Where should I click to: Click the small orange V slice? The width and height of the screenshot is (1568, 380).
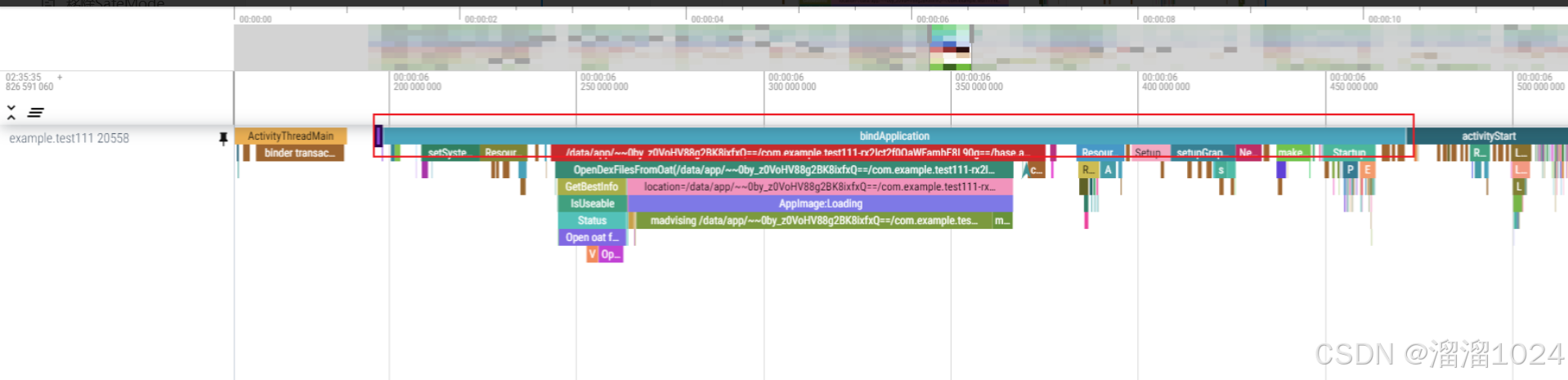tap(592, 254)
